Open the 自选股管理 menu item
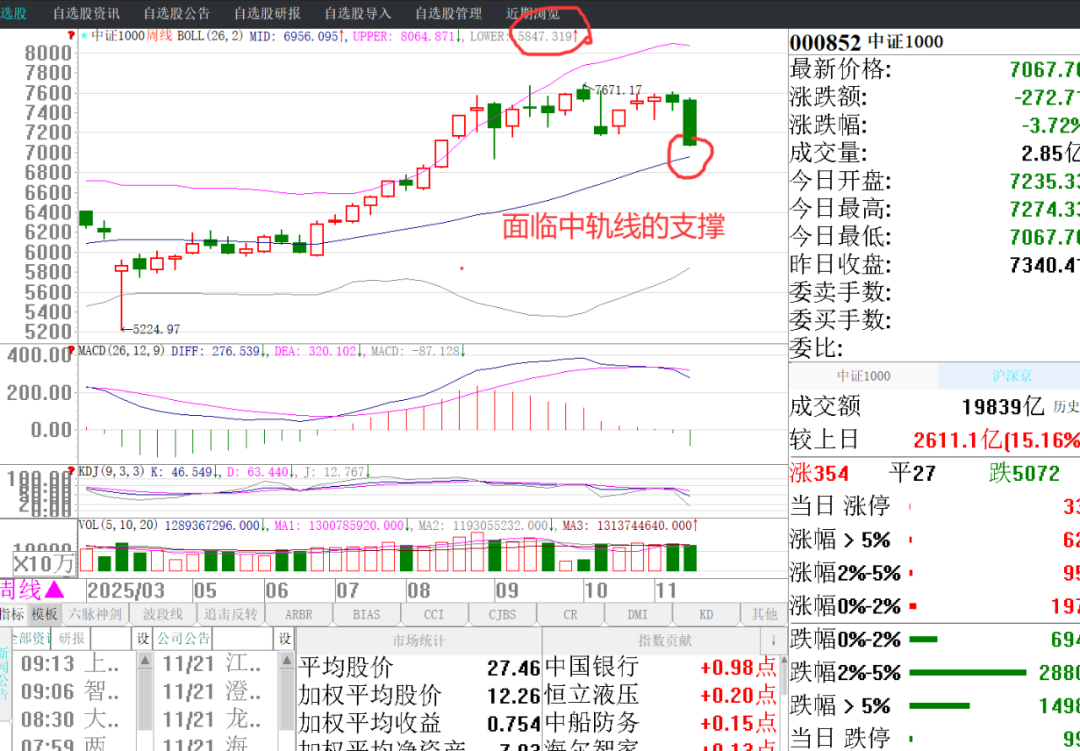 click(x=448, y=13)
